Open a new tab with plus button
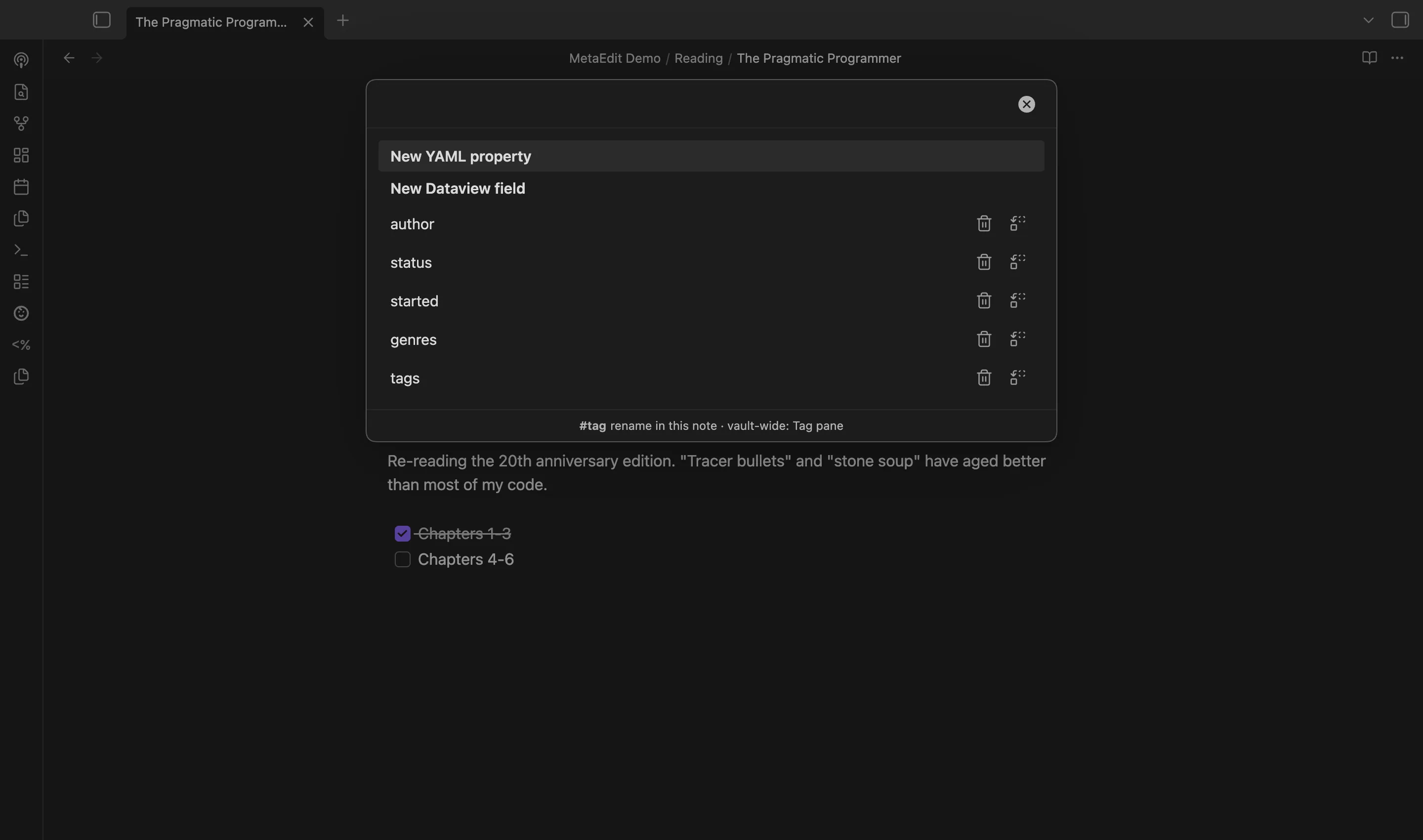1423x840 pixels. (x=342, y=20)
